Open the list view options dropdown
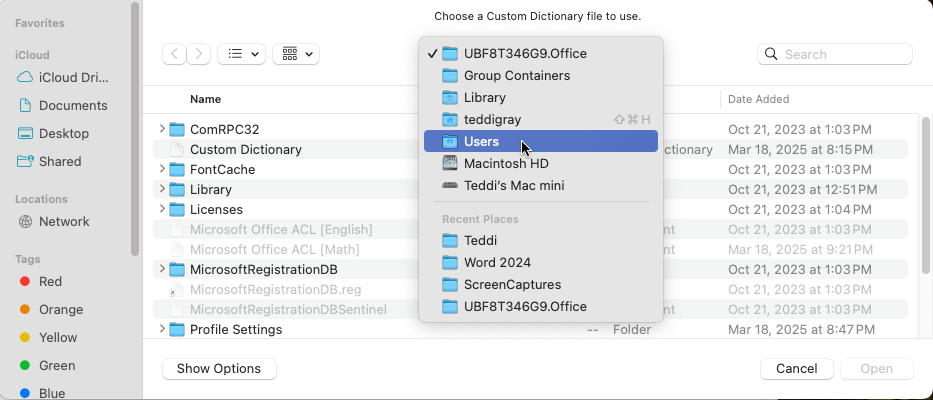This screenshot has width=933, height=400. [241, 54]
